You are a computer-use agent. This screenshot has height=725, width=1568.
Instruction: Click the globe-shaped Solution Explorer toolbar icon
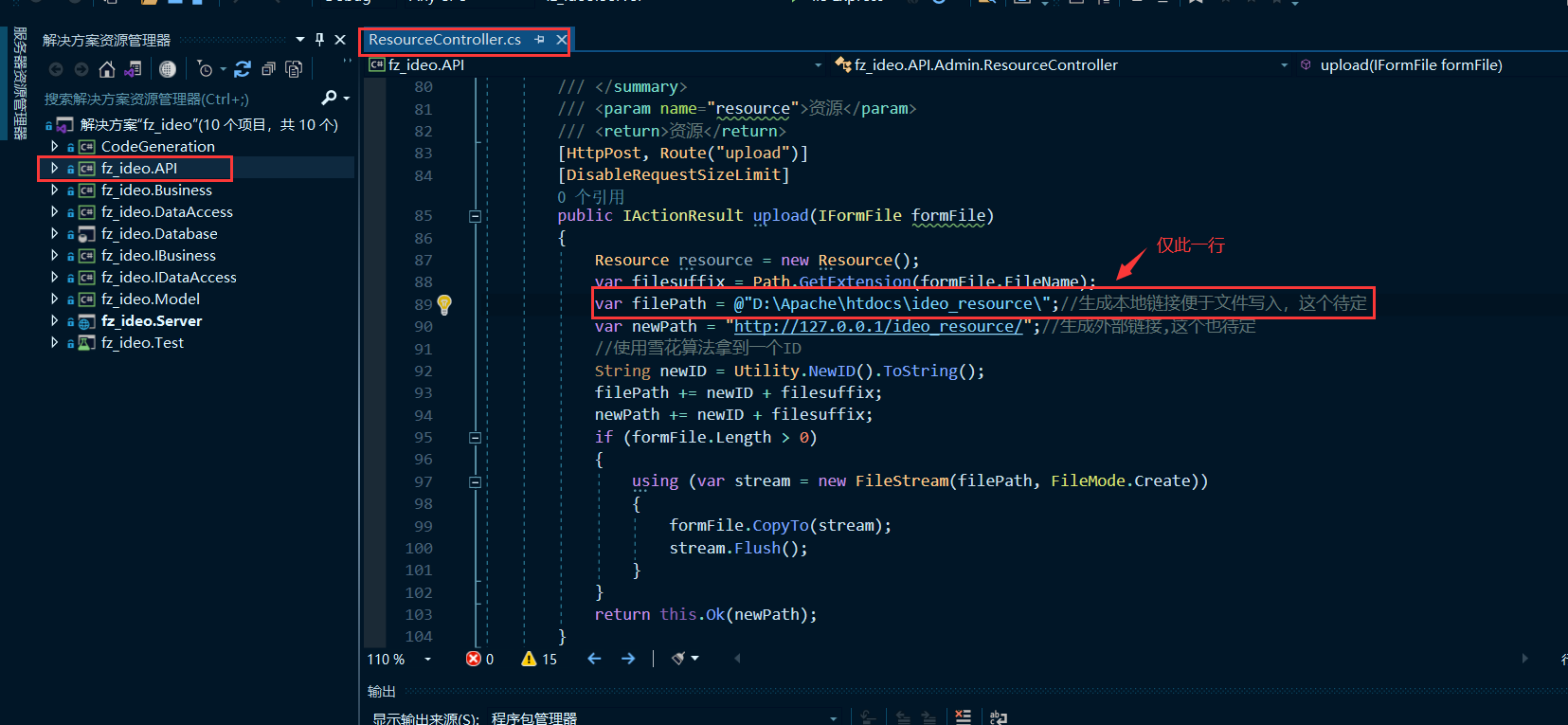click(168, 69)
